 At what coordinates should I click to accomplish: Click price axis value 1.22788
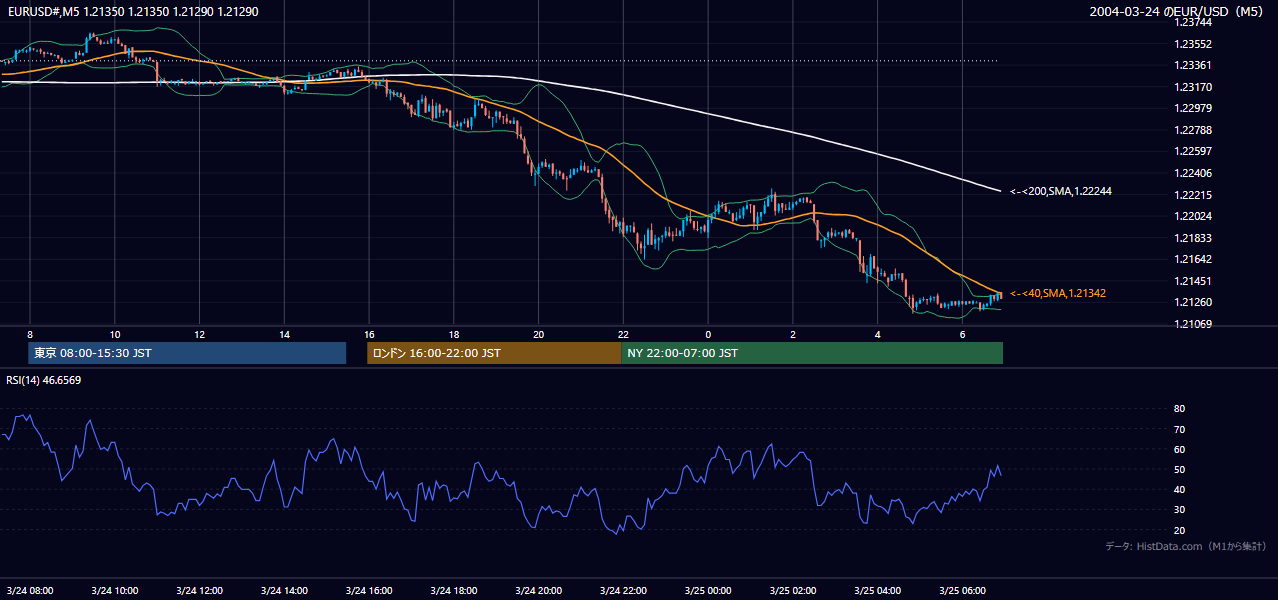[x=1191, y=130]
